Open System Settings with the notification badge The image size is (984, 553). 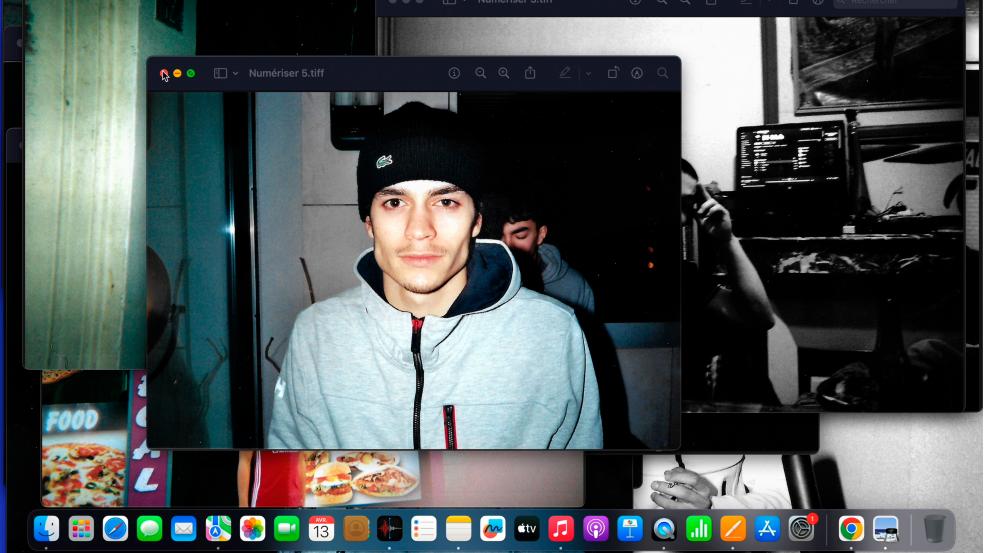(801, 529)
